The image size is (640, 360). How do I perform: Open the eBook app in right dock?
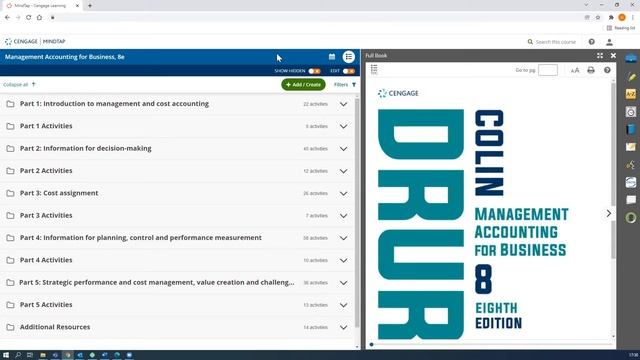pos(631,58)
